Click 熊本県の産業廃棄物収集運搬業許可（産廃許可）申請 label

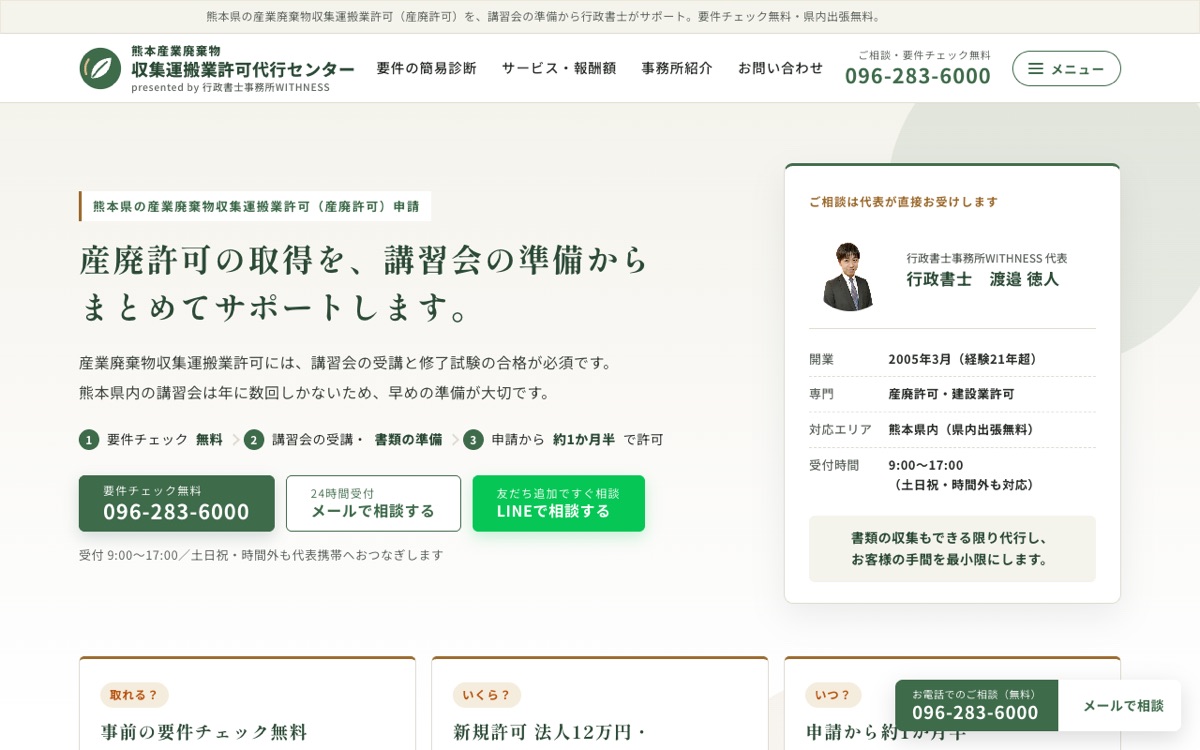tap(256, 206)
